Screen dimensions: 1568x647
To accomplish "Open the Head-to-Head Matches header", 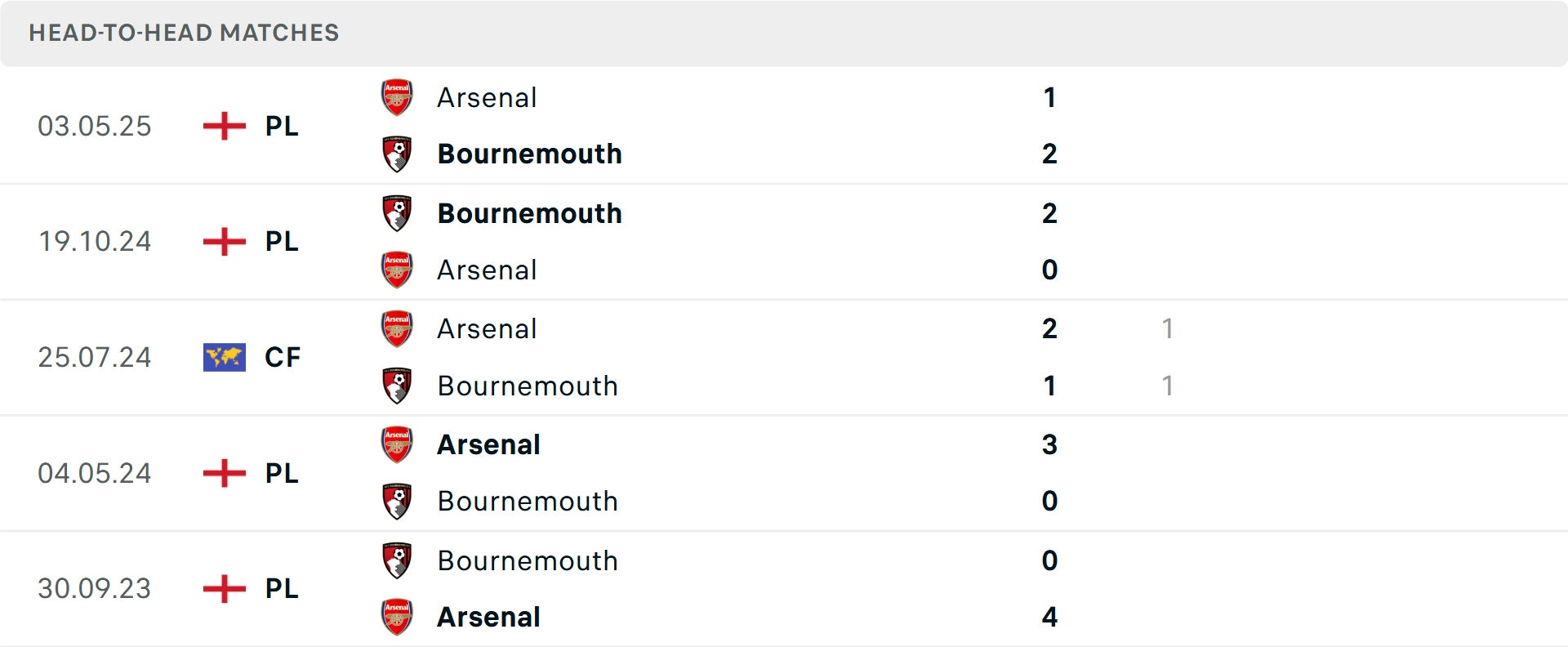I will 184,33.
